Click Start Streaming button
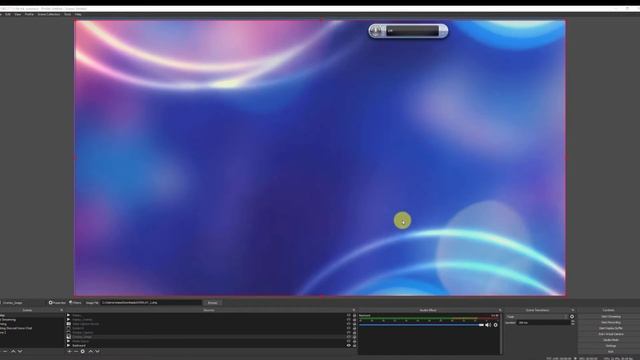 point(611,316)
